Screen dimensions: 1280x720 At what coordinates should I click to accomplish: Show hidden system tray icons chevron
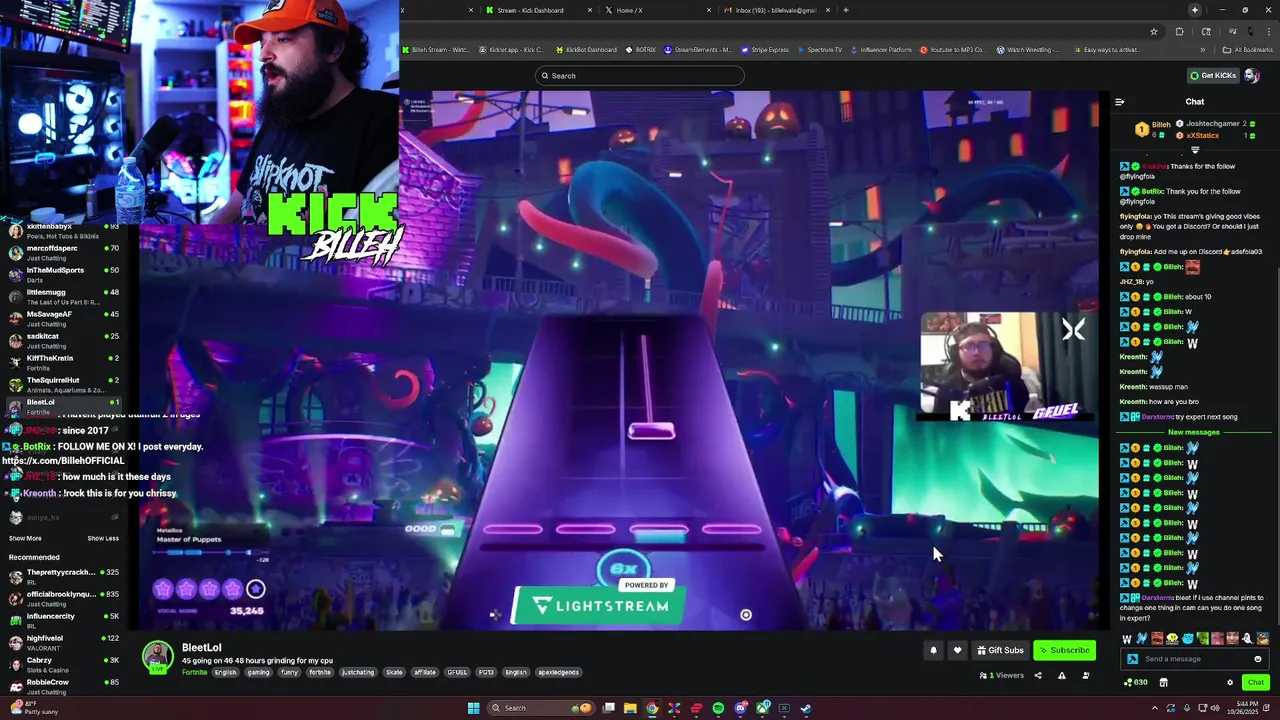click(x=1155, y=708)
